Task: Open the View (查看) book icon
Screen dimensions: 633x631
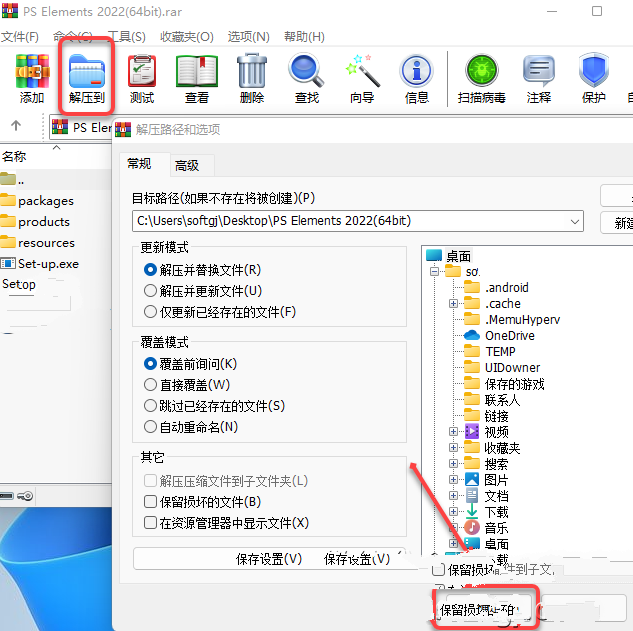Action: pos(197,79)
